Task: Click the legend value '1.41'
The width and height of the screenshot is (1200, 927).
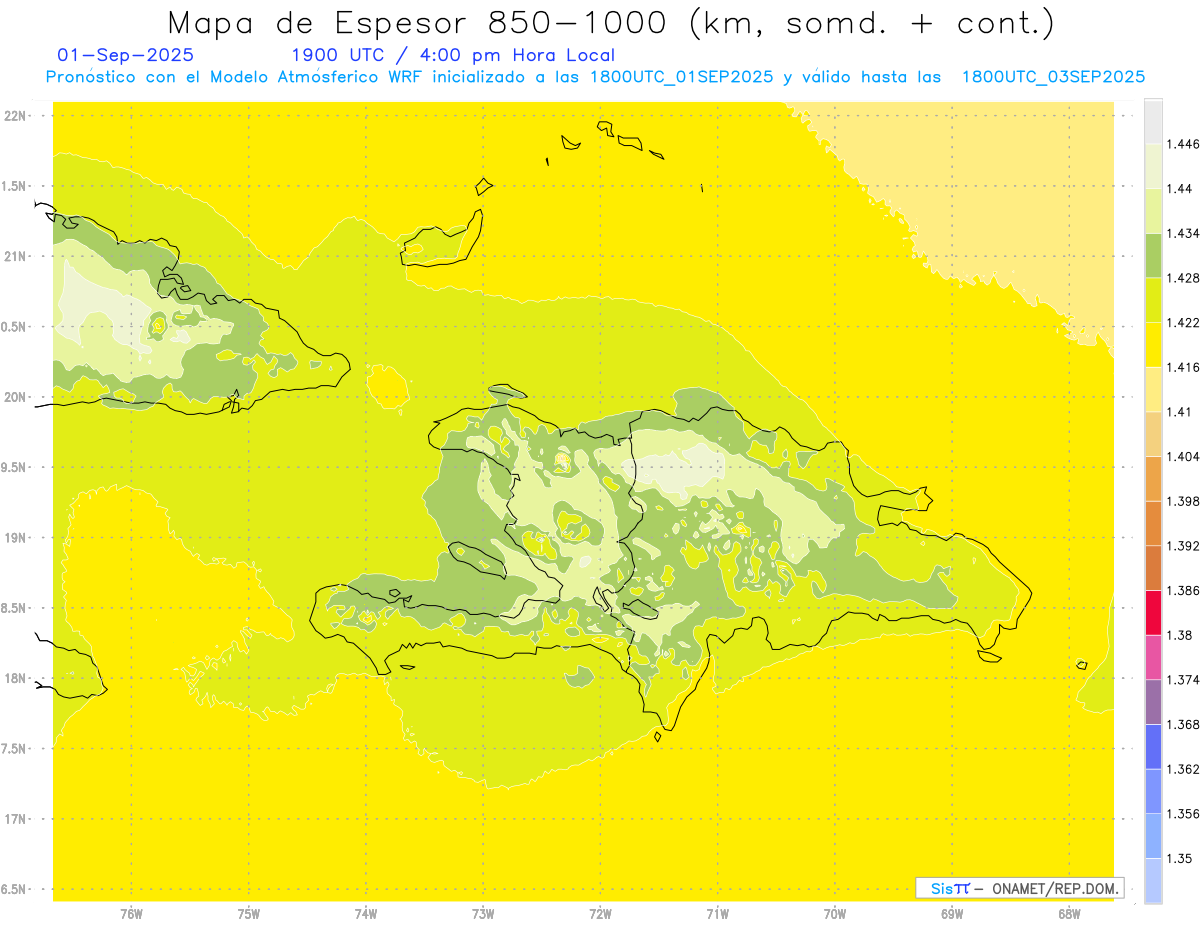Action: [1179, 411]
